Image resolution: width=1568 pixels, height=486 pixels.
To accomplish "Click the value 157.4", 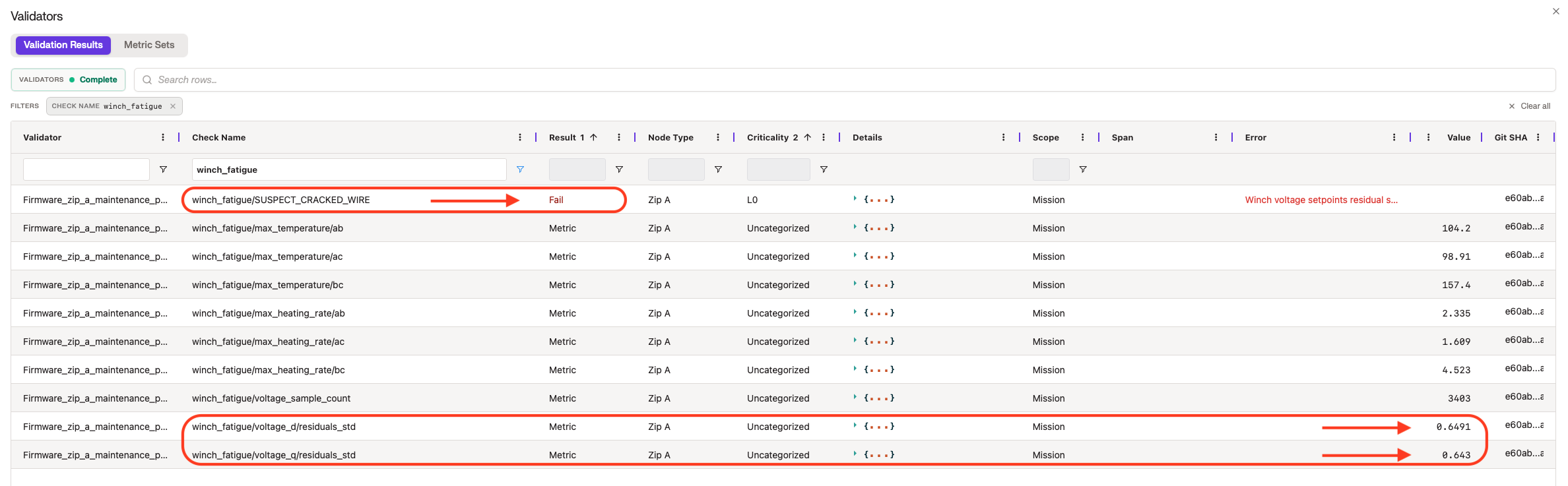I will coord(1456,285).
